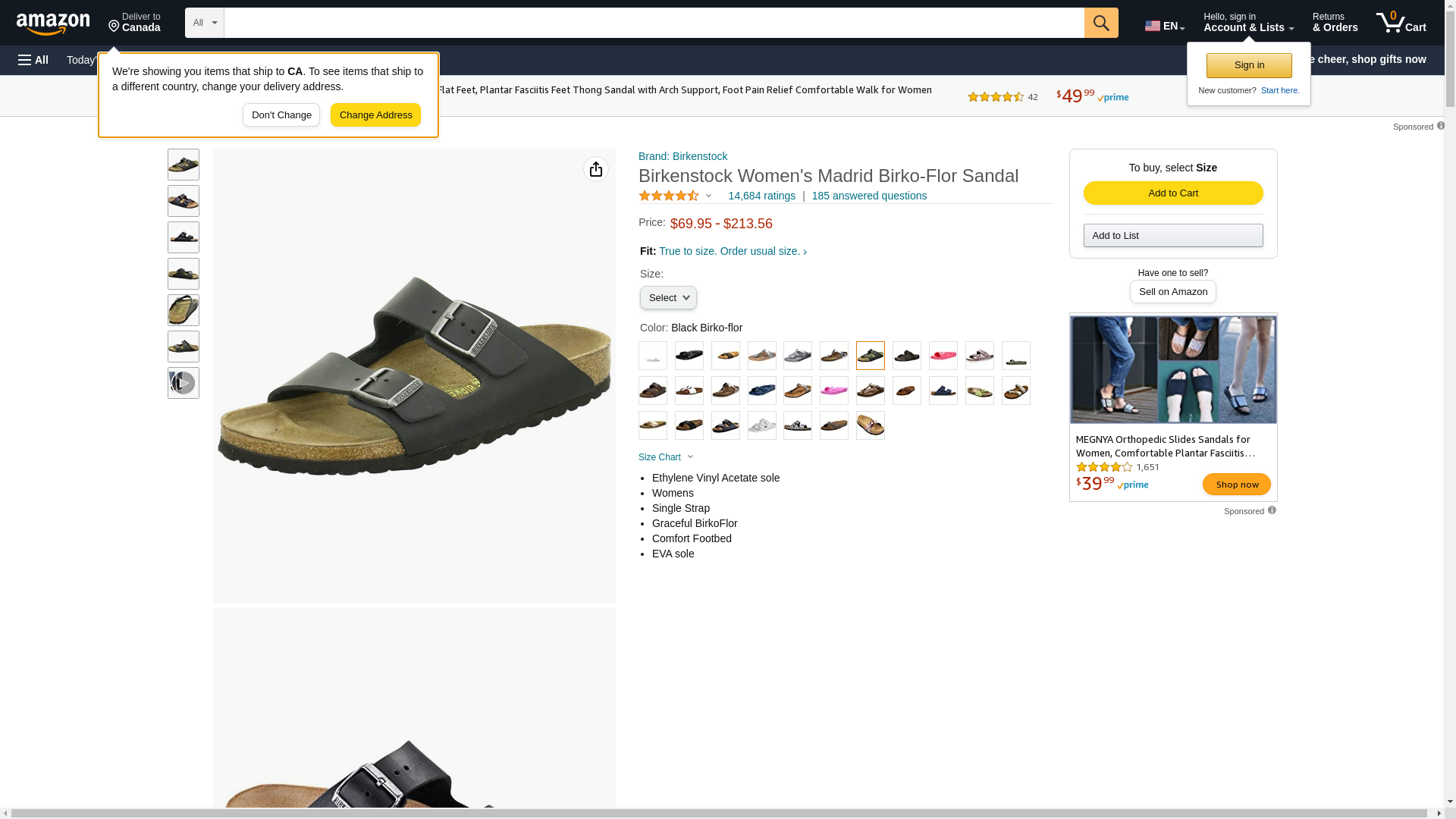The image size is (1456, 819).
Task: Go to Returns & Orders
Action: [x=1335, y=23]
